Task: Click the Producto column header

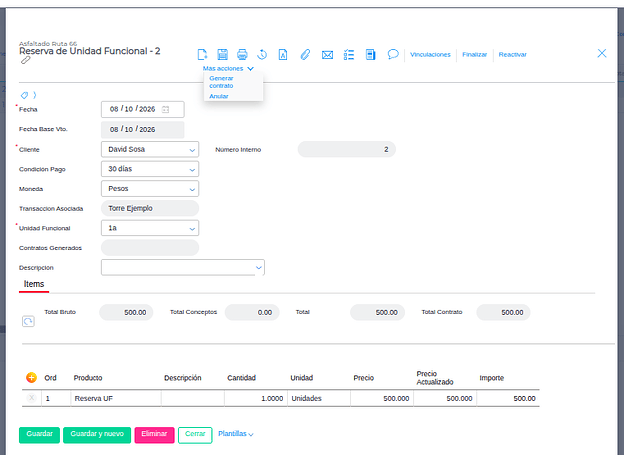Action: tap(88, 378)
